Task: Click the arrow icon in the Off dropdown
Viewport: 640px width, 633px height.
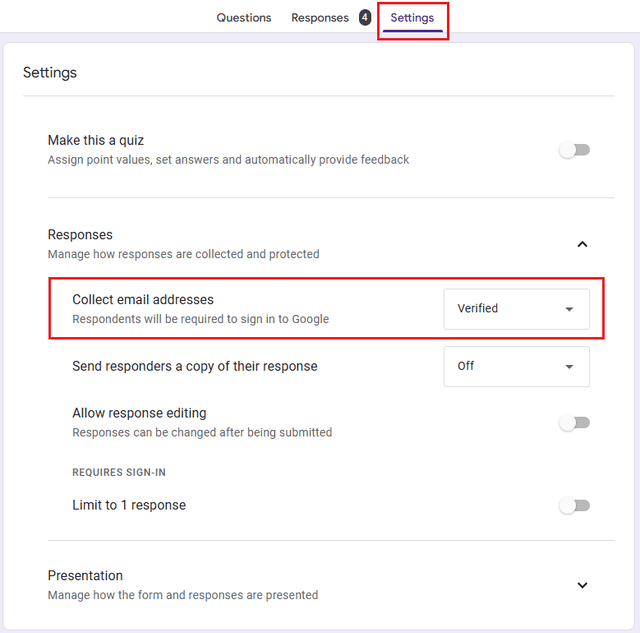Action: [569, 367]
